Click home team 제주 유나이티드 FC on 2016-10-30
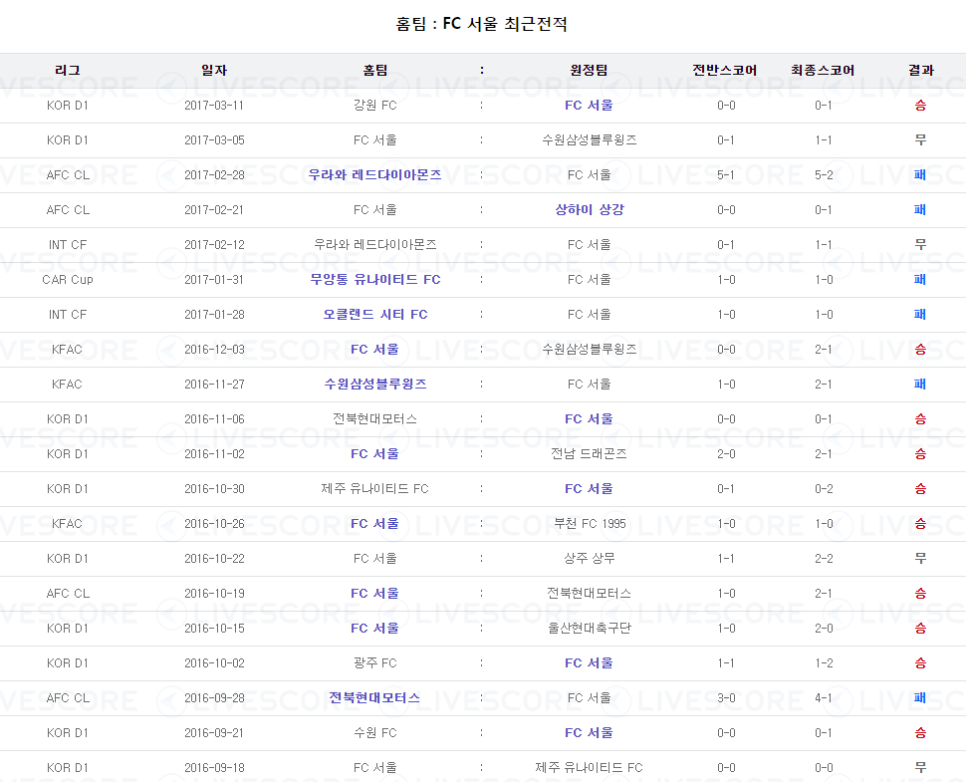 coord(375,489)
